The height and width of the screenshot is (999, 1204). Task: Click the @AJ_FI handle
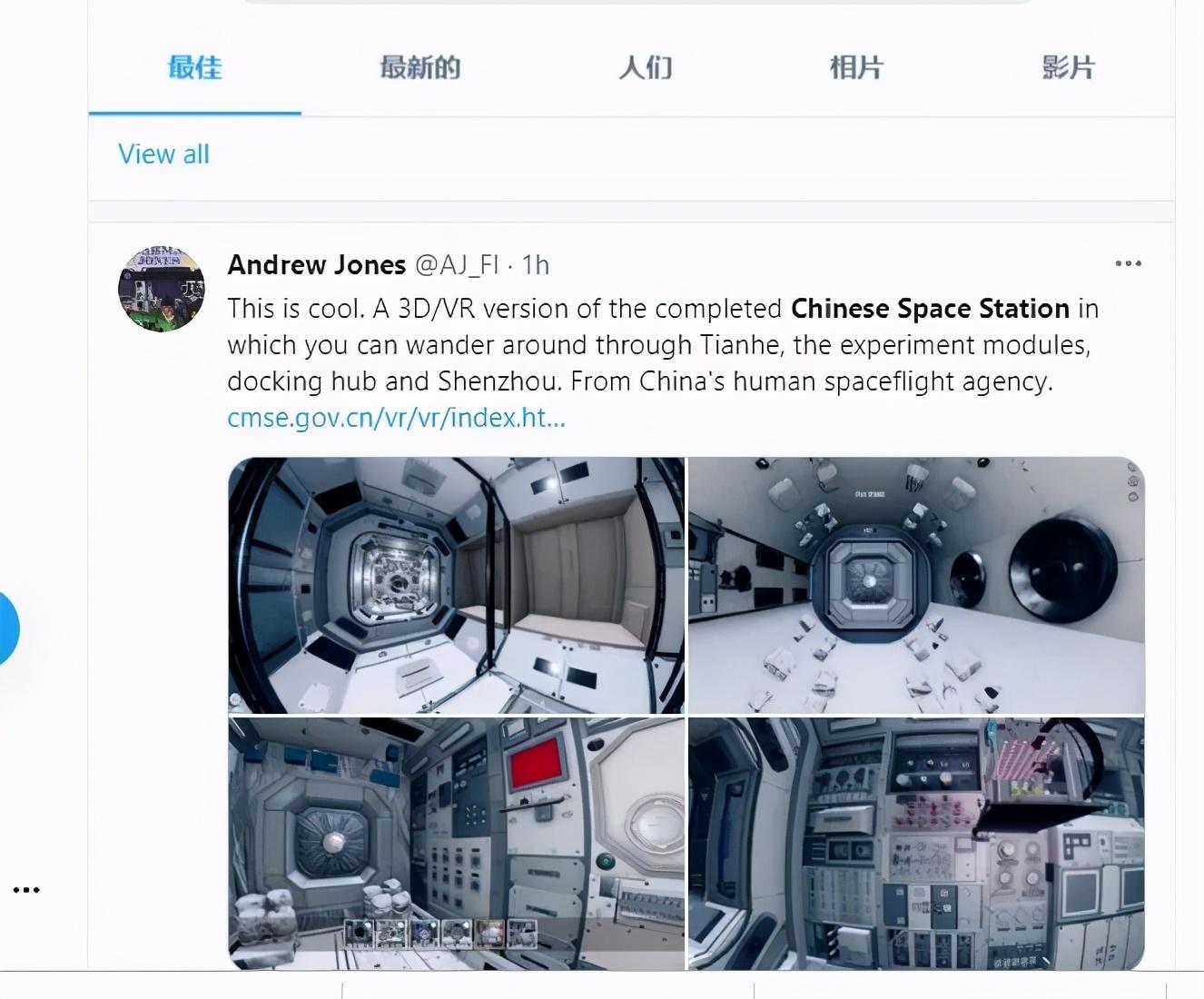click(457, 264)
